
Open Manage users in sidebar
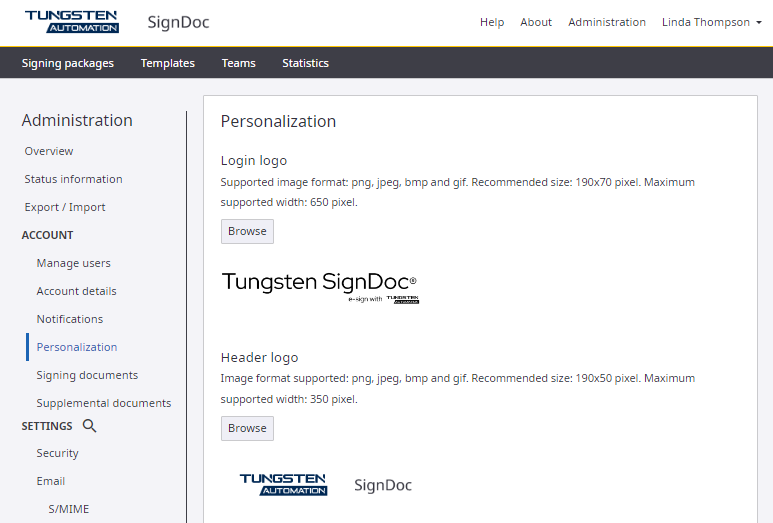tap(73, 263)
